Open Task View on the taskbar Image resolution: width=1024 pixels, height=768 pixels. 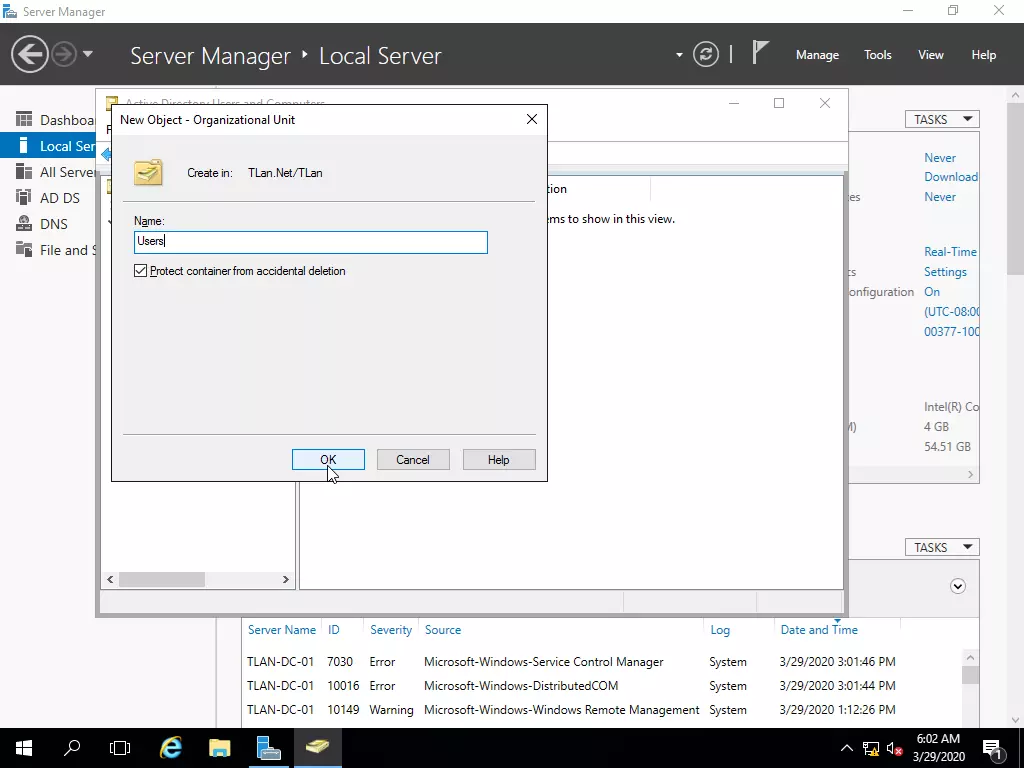click(x=120, y=748)
